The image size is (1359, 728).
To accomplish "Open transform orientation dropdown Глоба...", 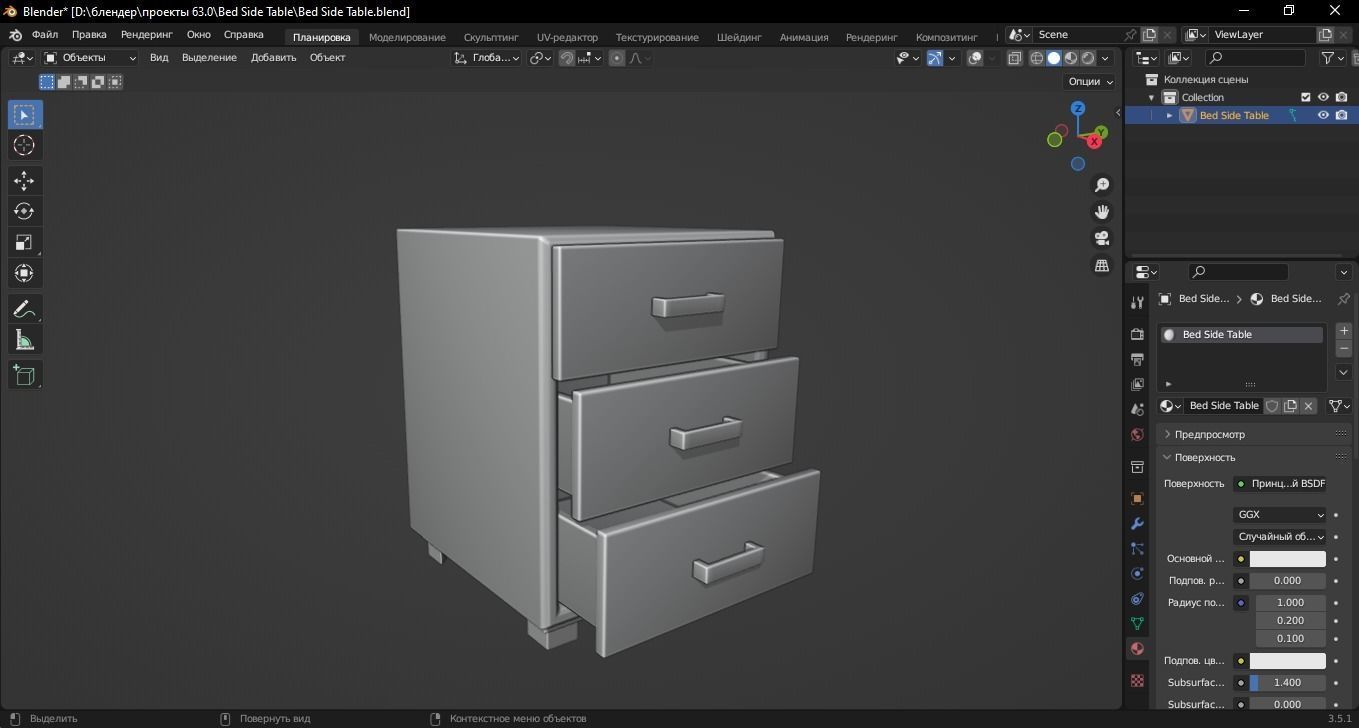I will tap(487, 58).
